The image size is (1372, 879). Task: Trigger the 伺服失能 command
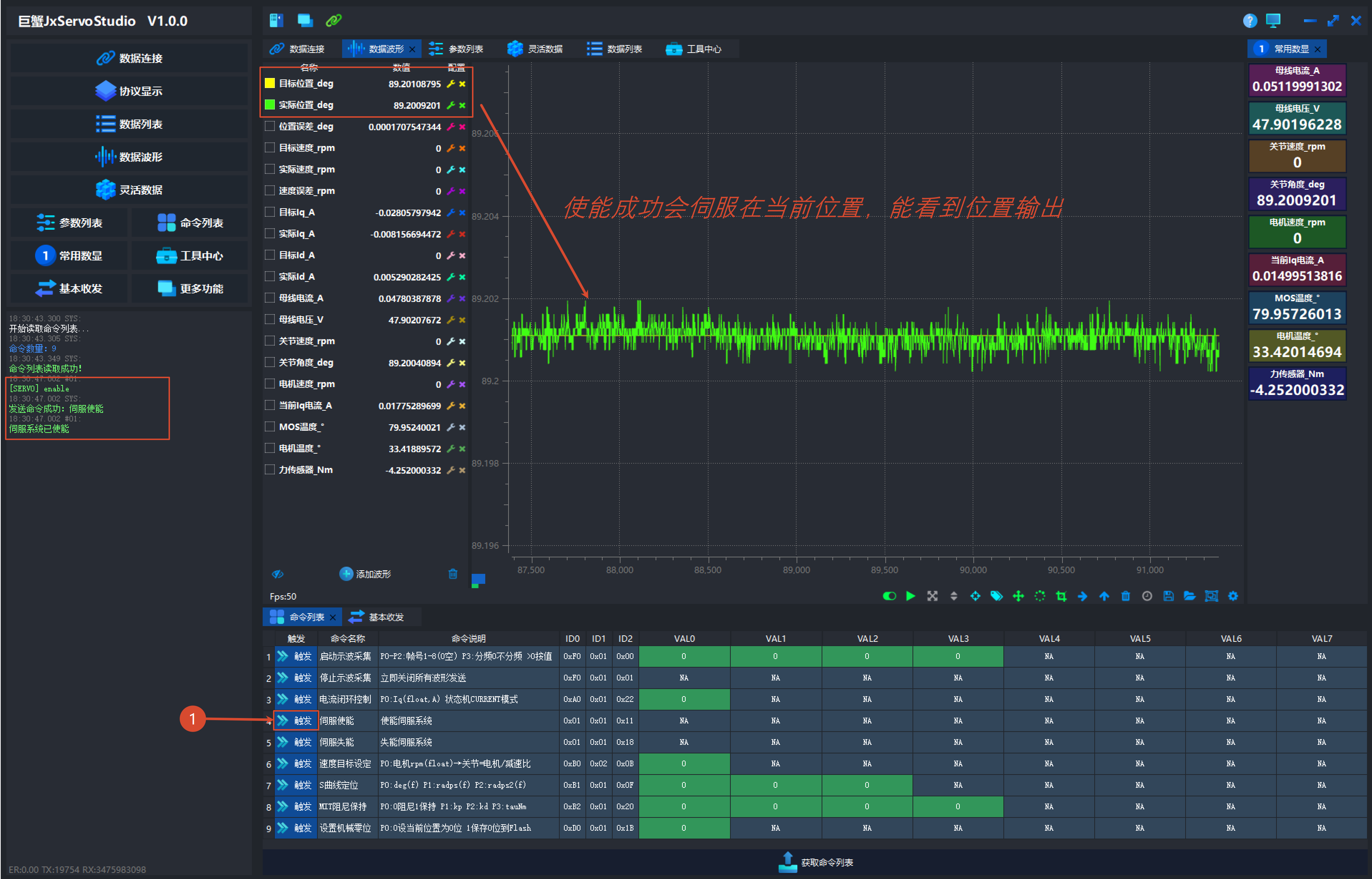(296, 742)
